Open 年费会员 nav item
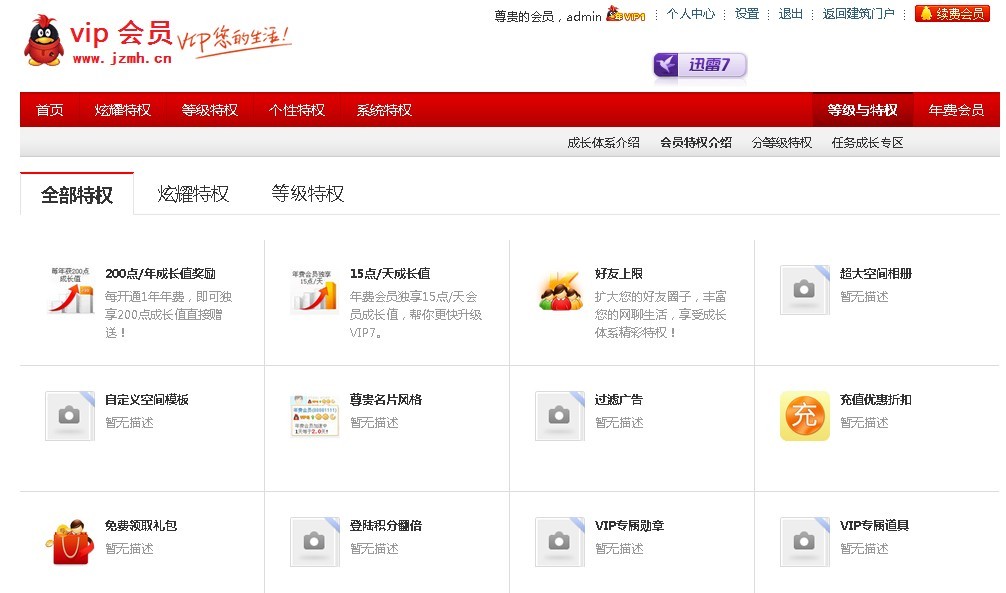Viewport: 1006px width, 593px height. [x=956, y=110]
